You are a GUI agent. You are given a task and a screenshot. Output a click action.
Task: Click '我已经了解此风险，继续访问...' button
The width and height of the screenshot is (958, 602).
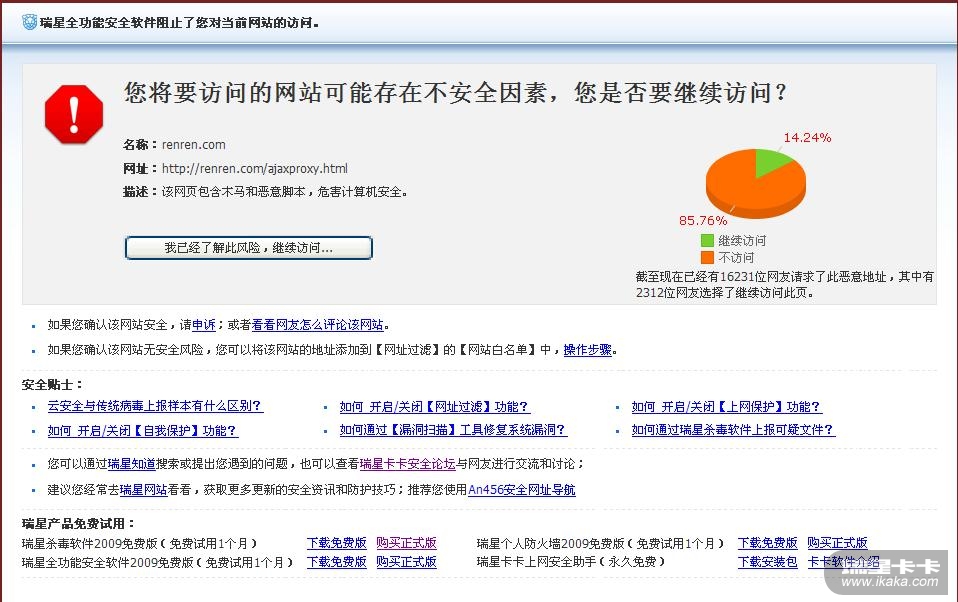[249, 248]
